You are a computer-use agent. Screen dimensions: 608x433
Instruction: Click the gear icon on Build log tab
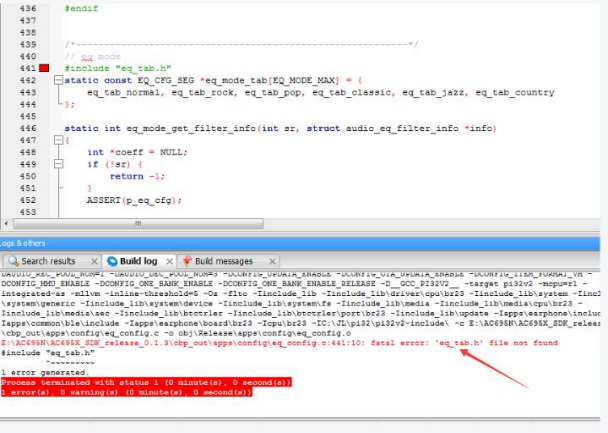pyautogui.click(x=112, y=261)
